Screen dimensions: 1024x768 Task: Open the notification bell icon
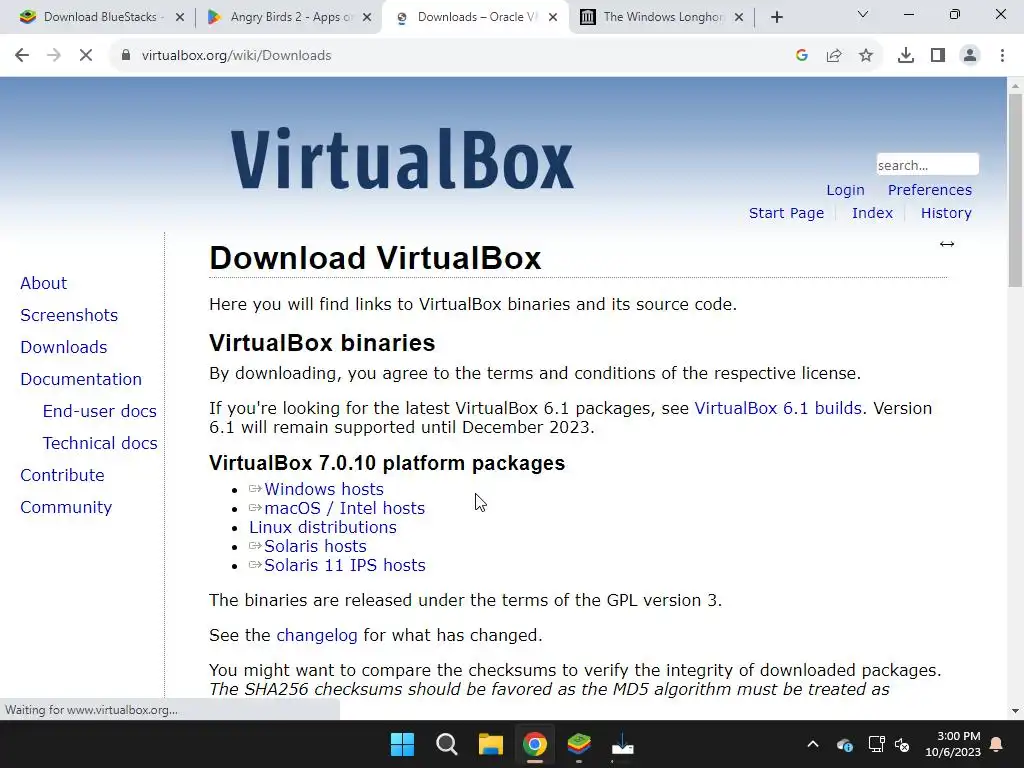[997, 744]
